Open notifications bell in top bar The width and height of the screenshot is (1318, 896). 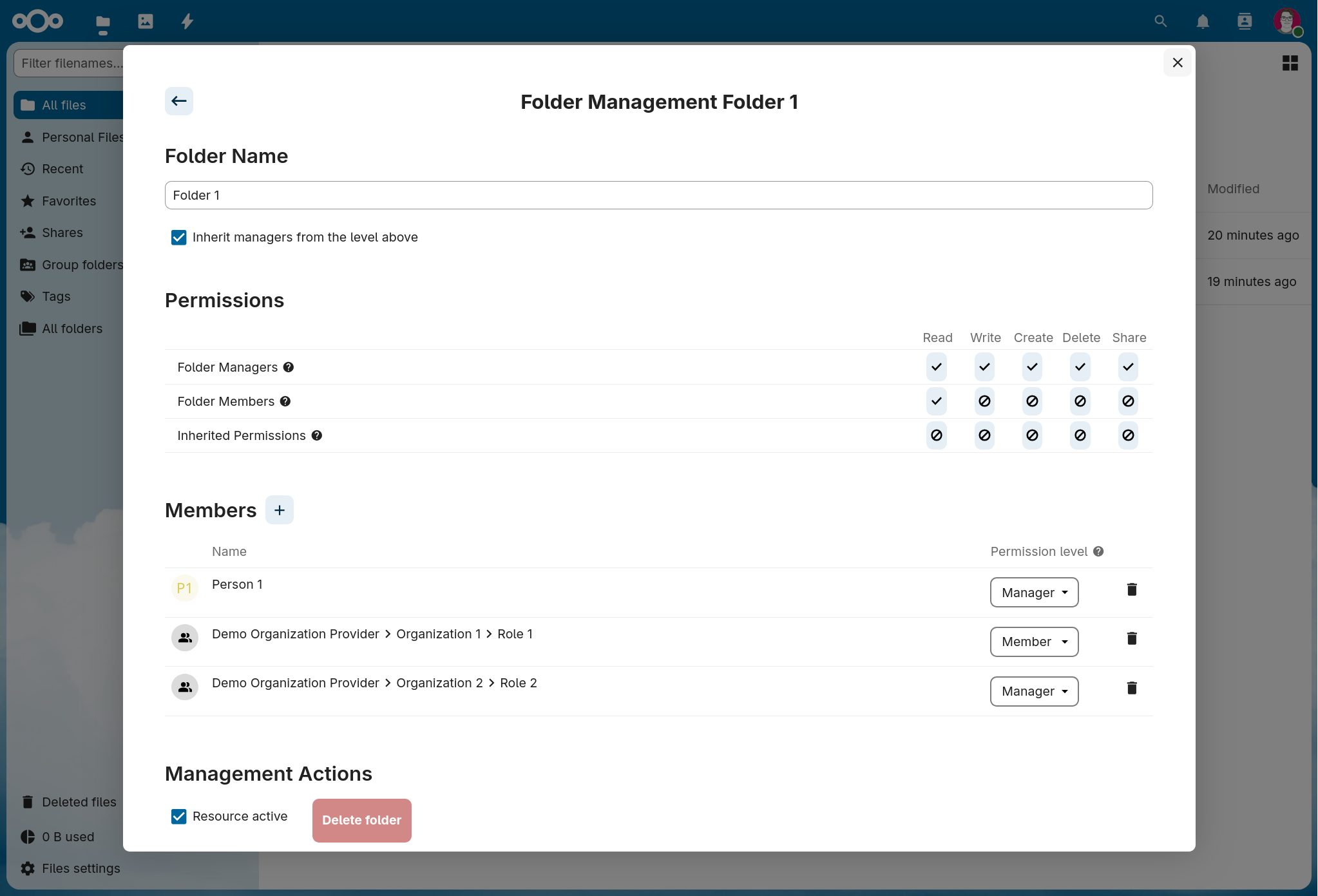click(1202, 21)
